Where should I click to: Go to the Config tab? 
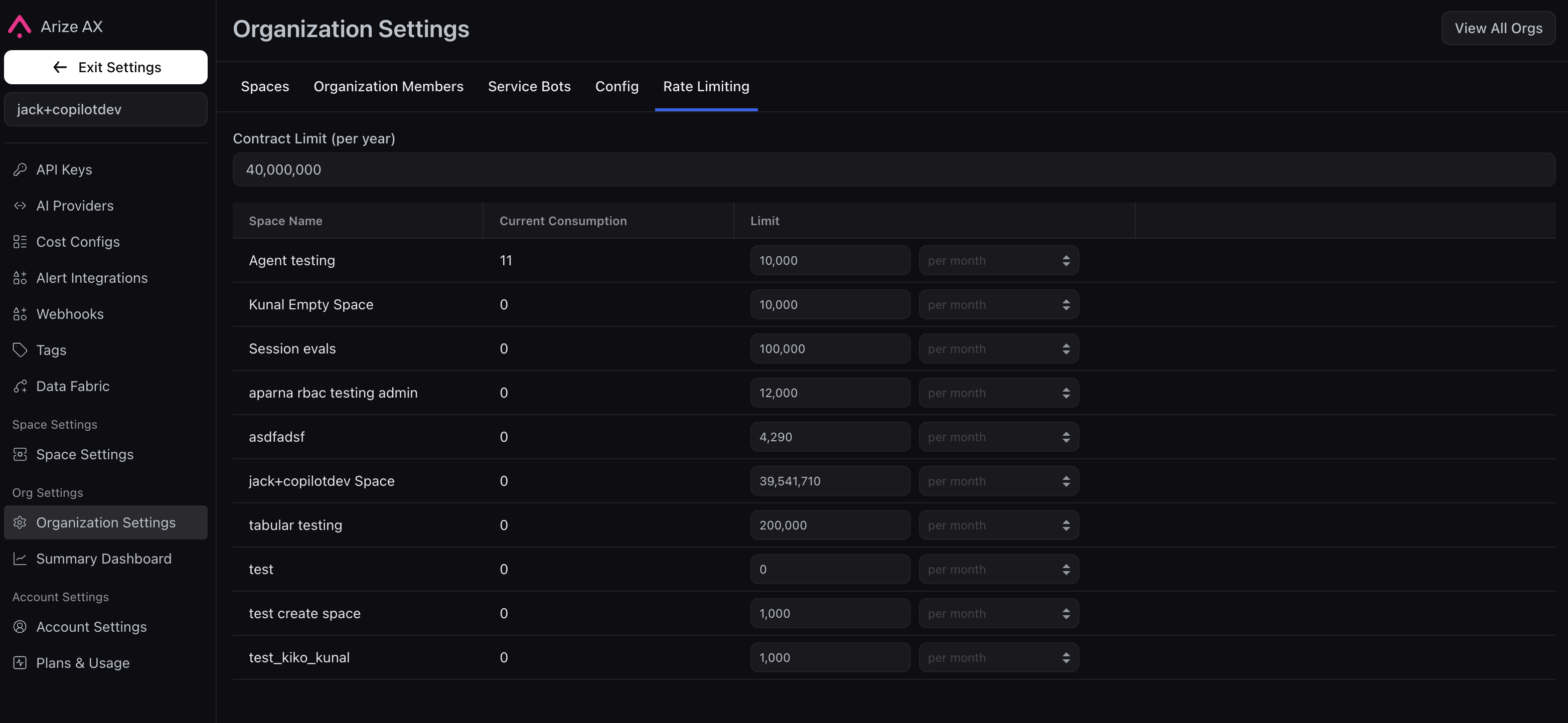(x=616, y=86)
